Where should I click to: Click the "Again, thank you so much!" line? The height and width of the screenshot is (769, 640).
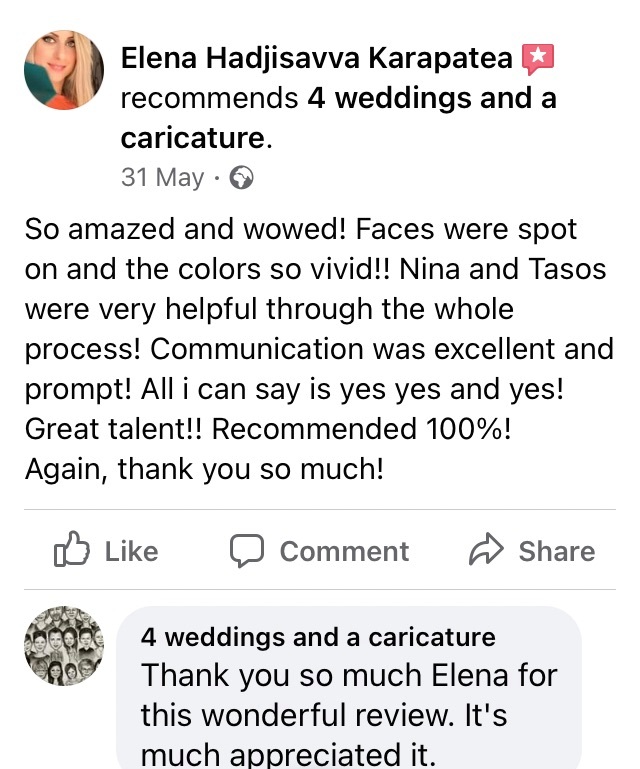[204, 470]
